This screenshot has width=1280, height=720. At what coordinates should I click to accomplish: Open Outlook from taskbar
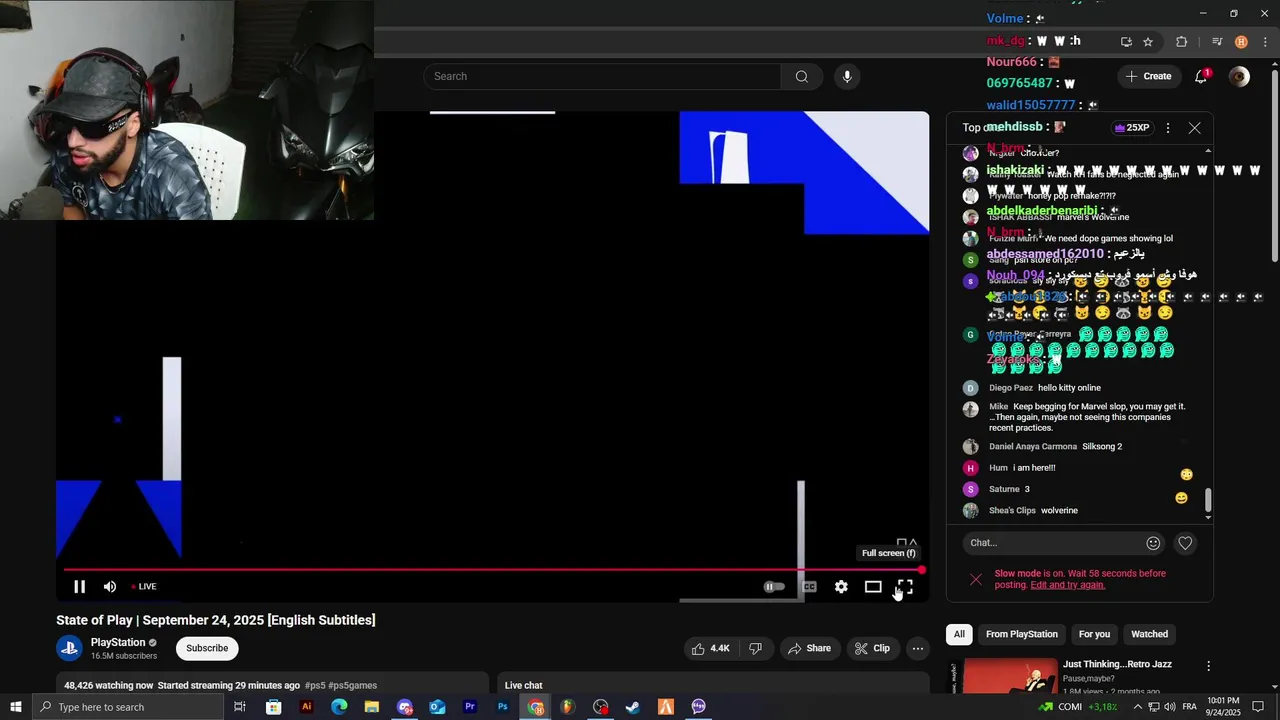coord(437,707)
